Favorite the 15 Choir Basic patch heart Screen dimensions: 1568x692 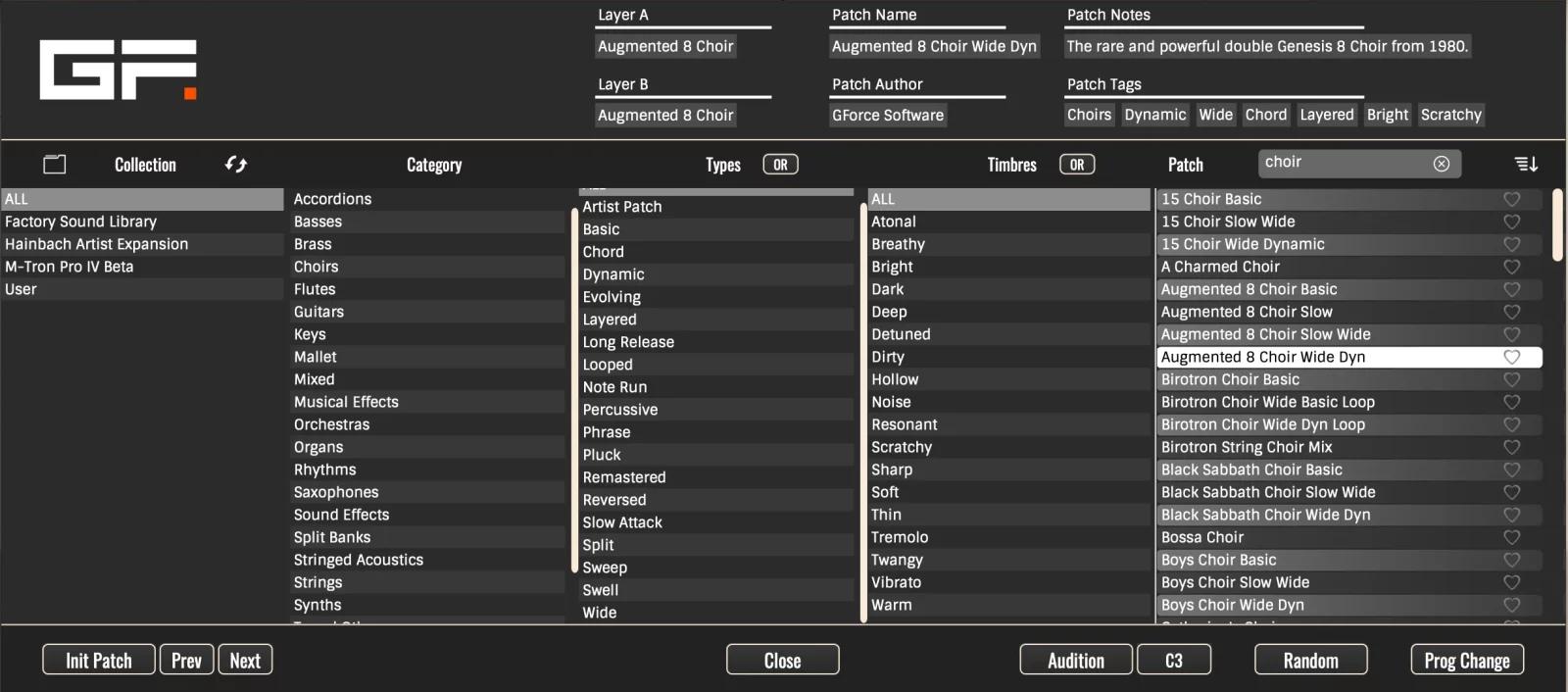click(1511, 199)
